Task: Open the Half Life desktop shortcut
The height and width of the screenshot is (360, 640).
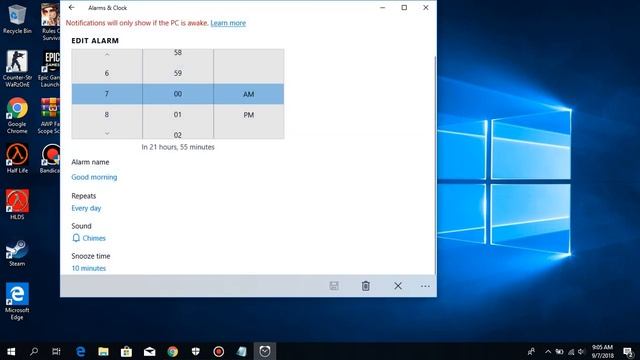Action: click(17, 158)
